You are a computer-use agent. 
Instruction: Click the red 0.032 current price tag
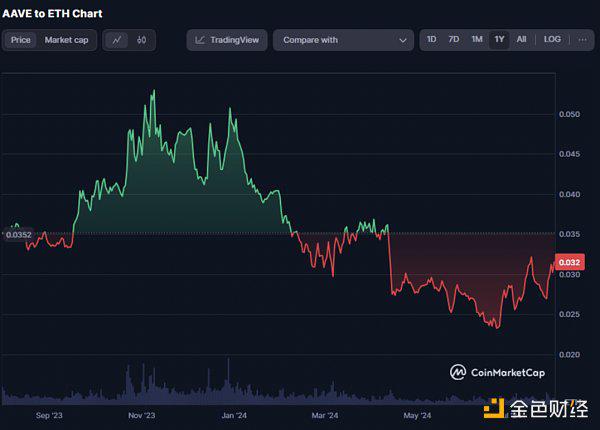(569, 262)
